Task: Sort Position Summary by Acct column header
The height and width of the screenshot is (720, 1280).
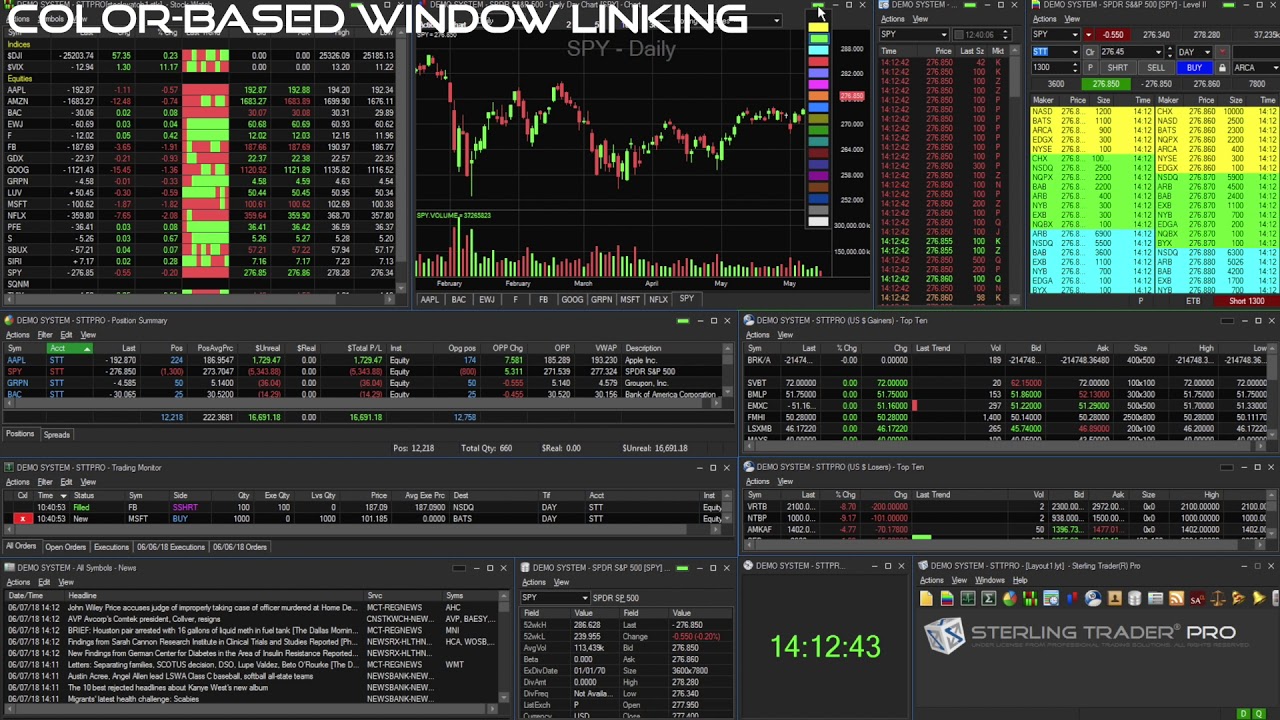Action: click(69, 348)
